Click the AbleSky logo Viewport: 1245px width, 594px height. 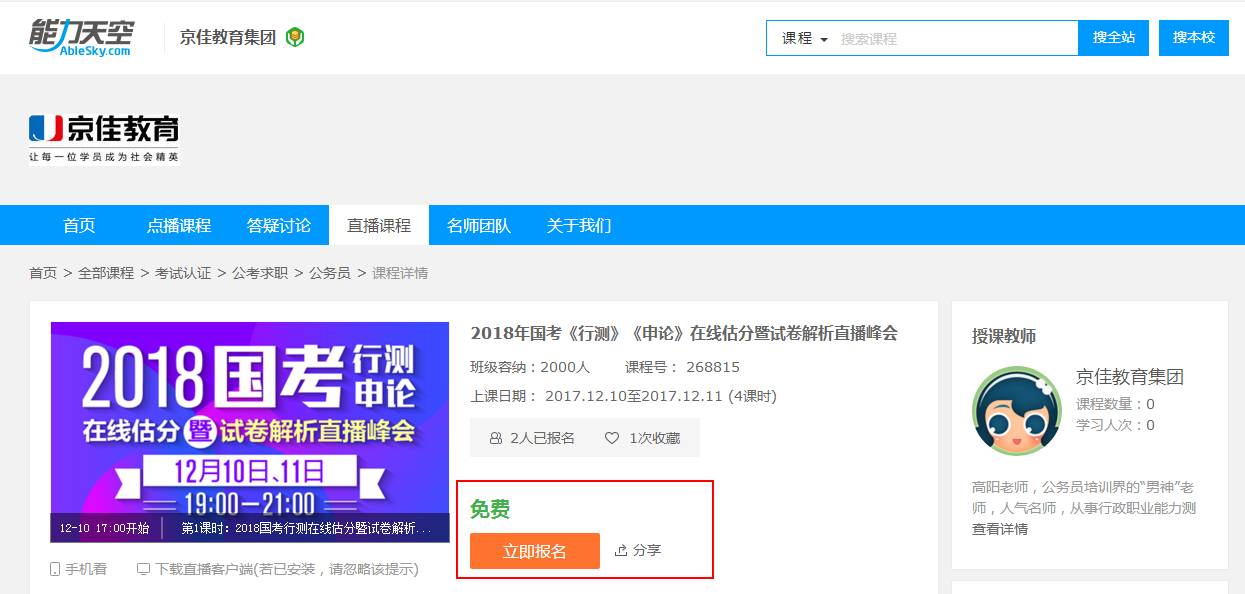click(x=80, y=37)
